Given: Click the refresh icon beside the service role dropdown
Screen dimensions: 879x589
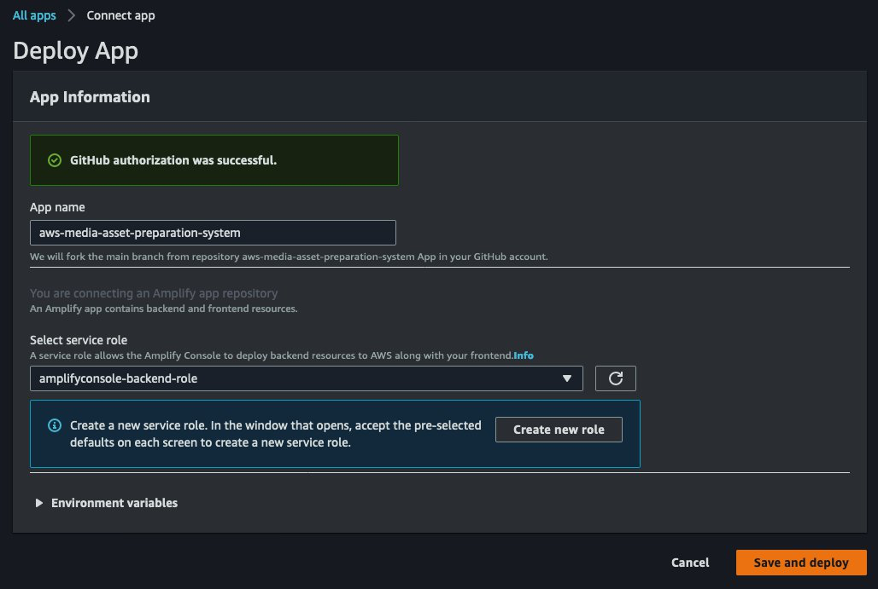Looking at the screenshot, I should tap(615, 378).
